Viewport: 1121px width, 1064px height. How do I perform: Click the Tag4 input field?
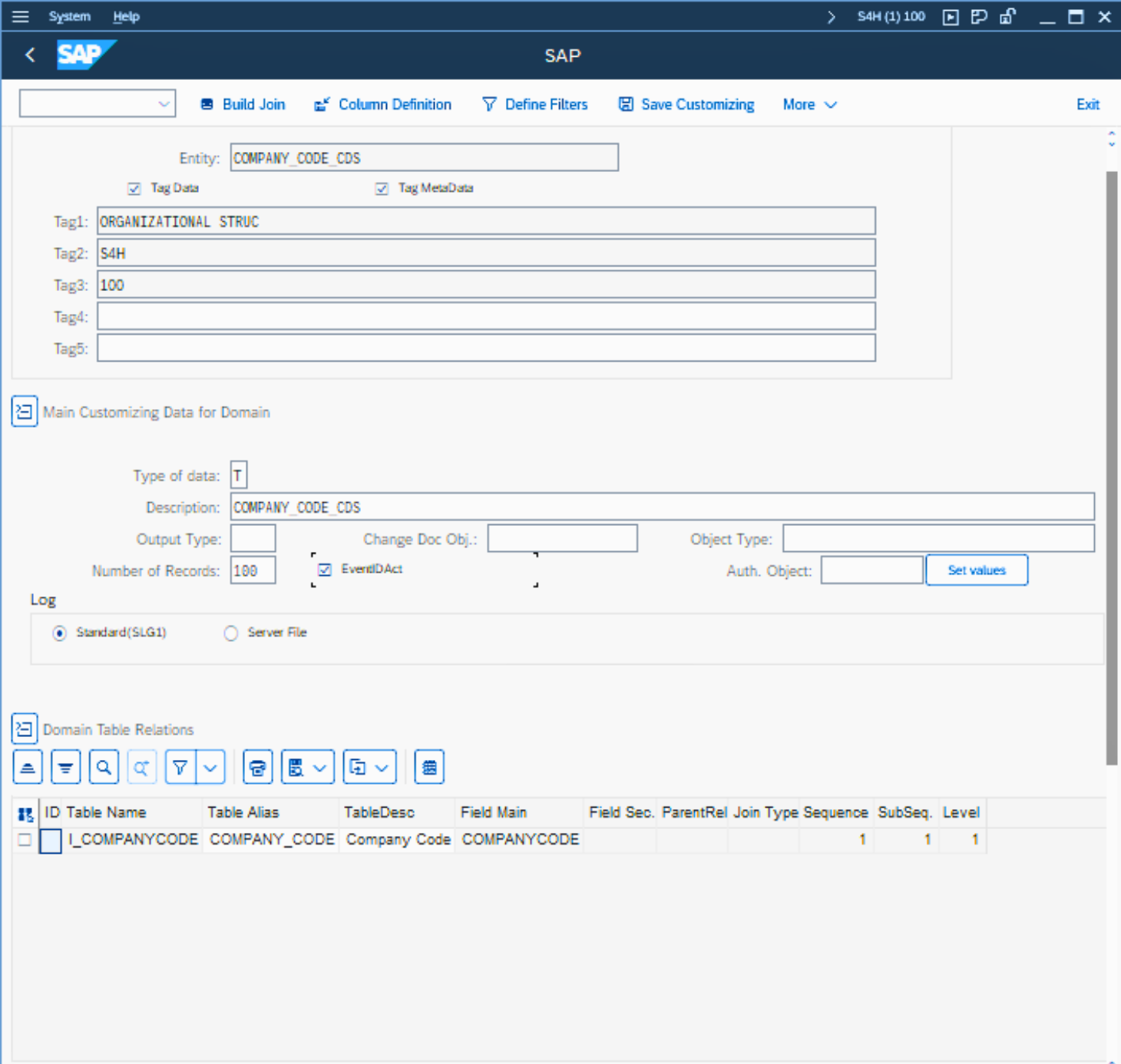(485, 316)
